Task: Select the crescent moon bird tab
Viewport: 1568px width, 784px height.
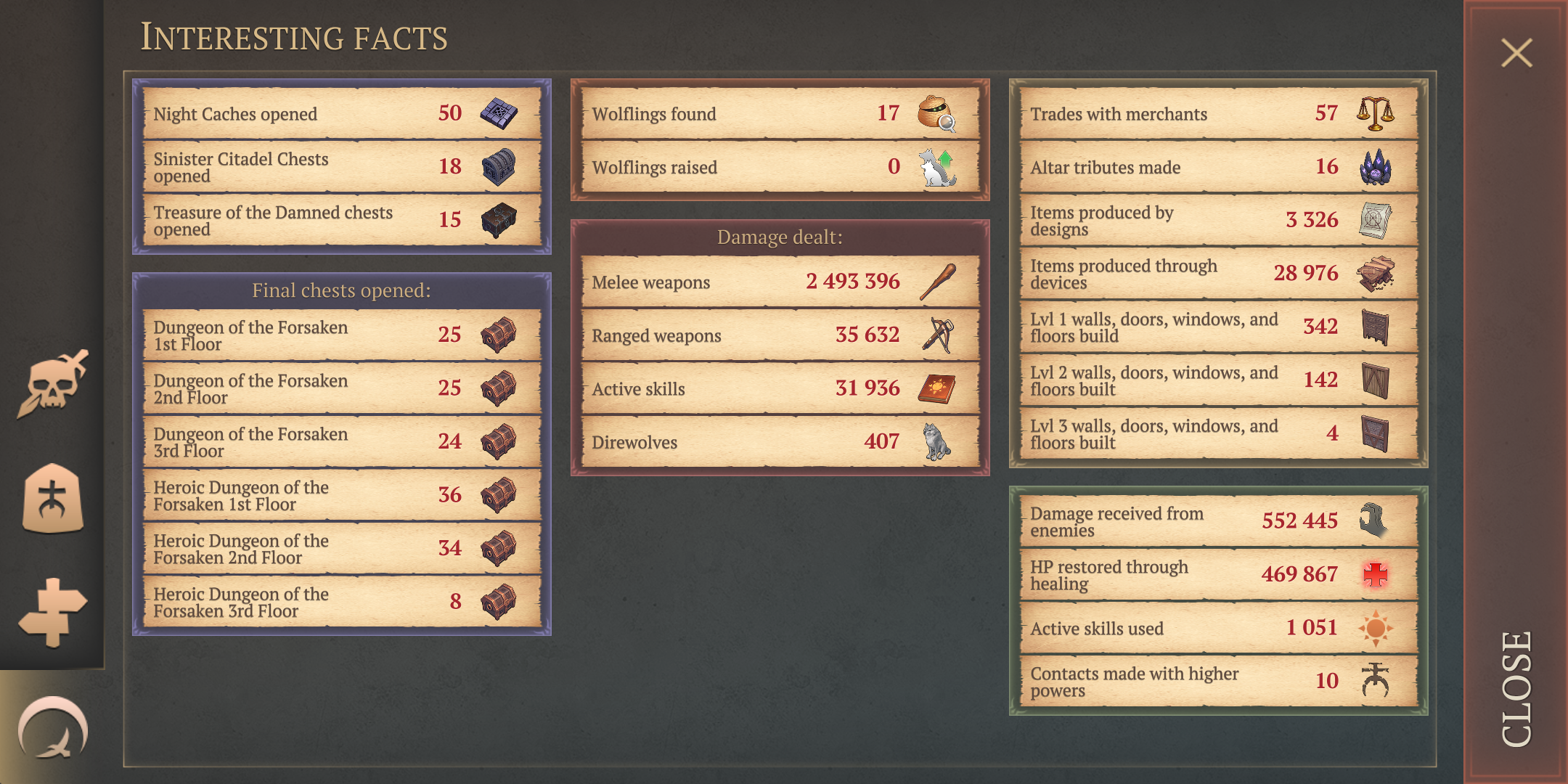Action: point(52,728)
